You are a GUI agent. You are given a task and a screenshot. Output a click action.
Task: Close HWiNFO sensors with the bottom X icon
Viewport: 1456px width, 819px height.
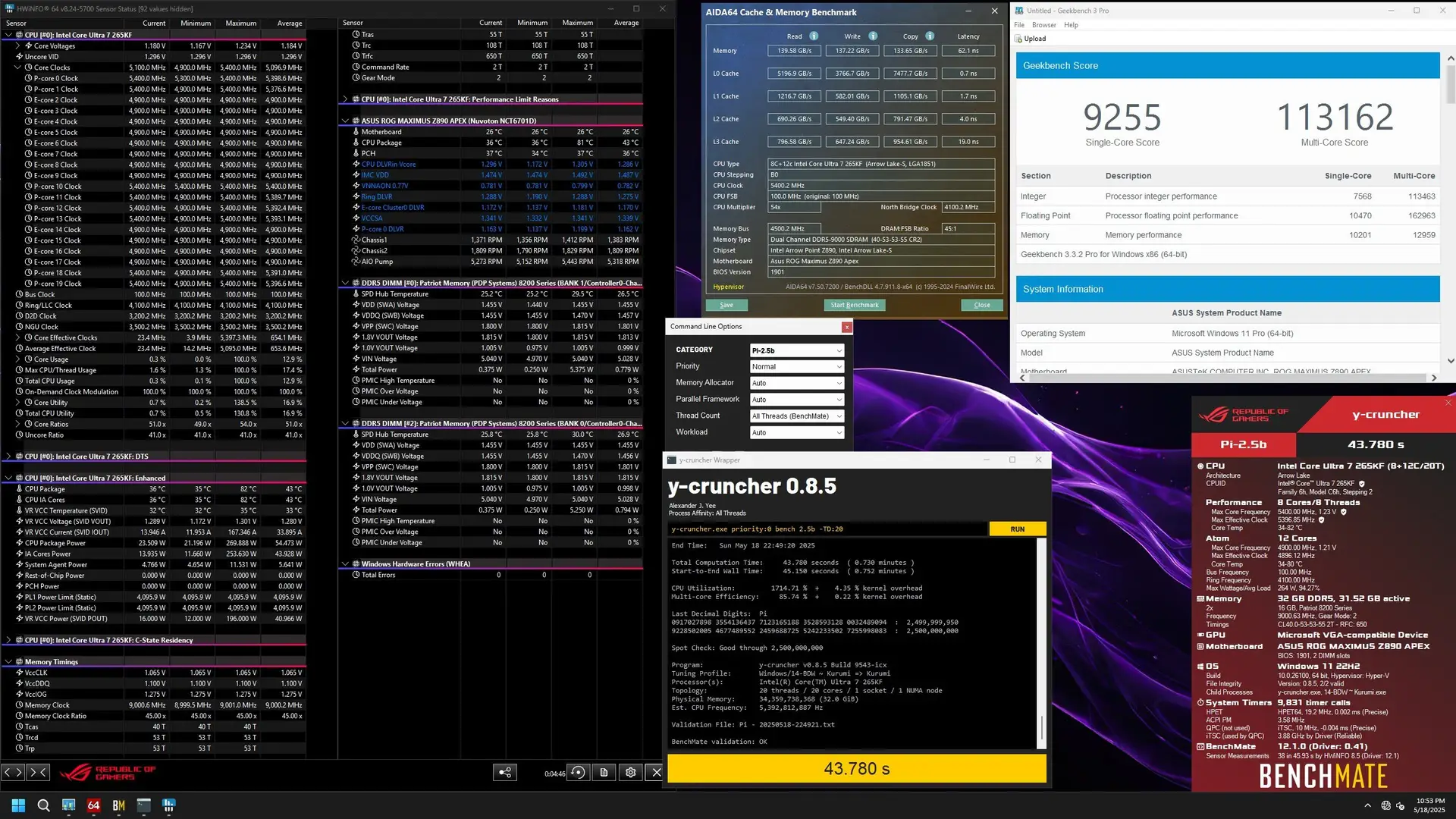coord(657,772)
